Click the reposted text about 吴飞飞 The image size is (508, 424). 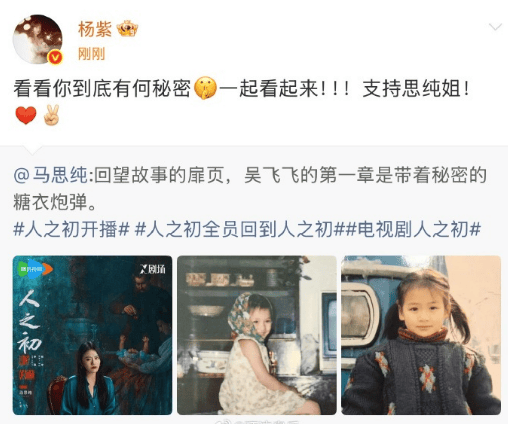[x=250, y=188]
